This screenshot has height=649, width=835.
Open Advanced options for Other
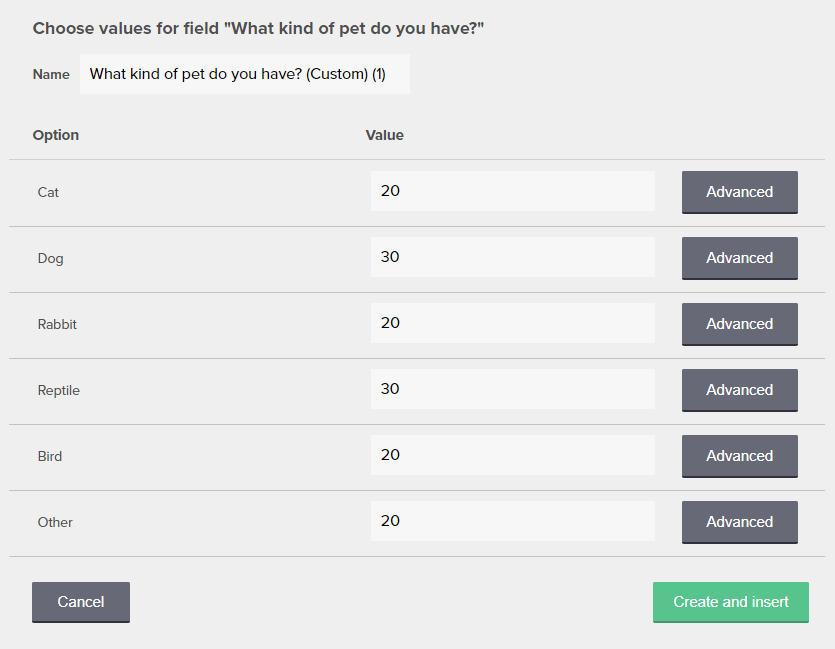point(739,522)
